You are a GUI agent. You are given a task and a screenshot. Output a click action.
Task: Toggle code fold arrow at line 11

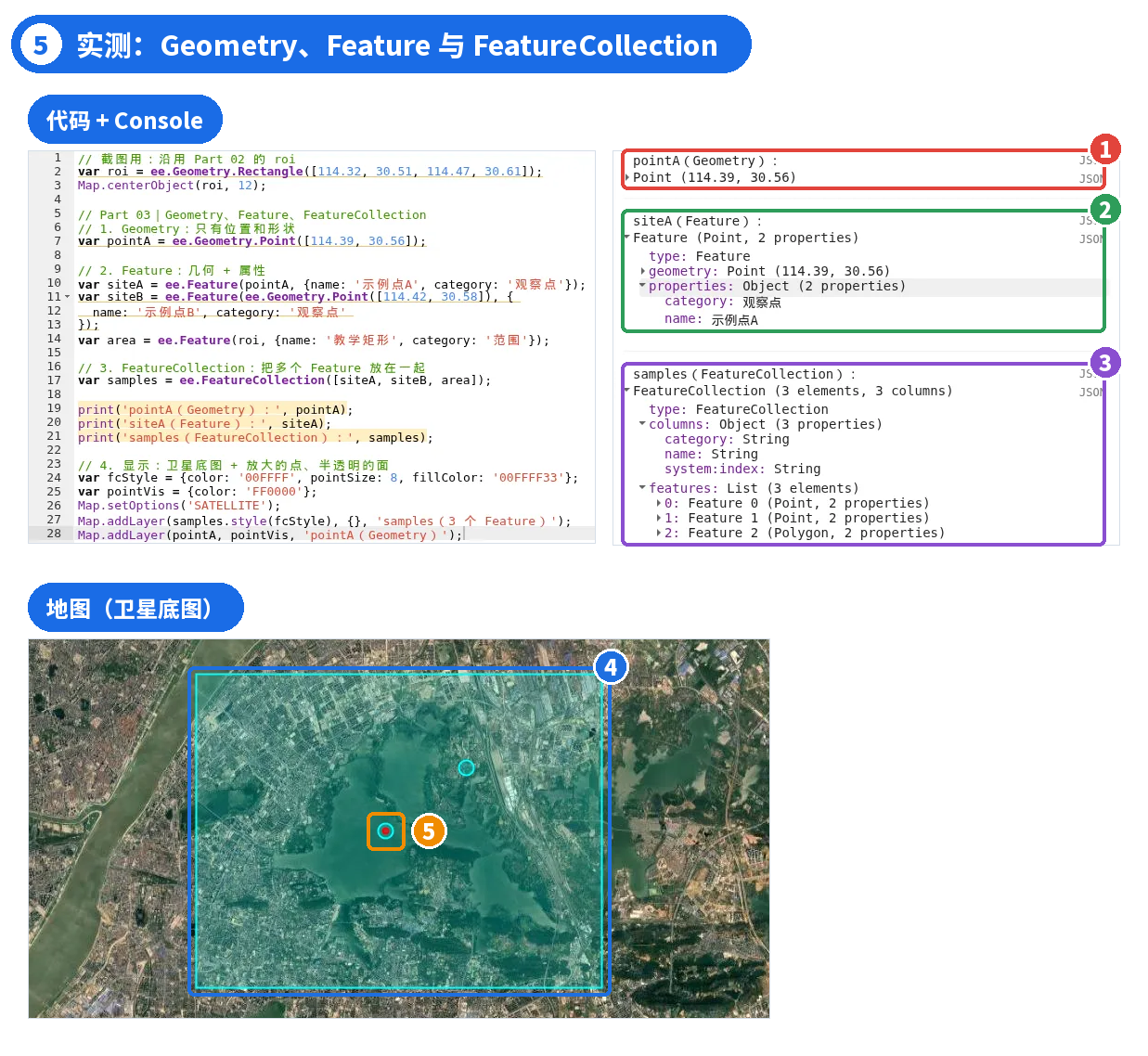(67, 297)
